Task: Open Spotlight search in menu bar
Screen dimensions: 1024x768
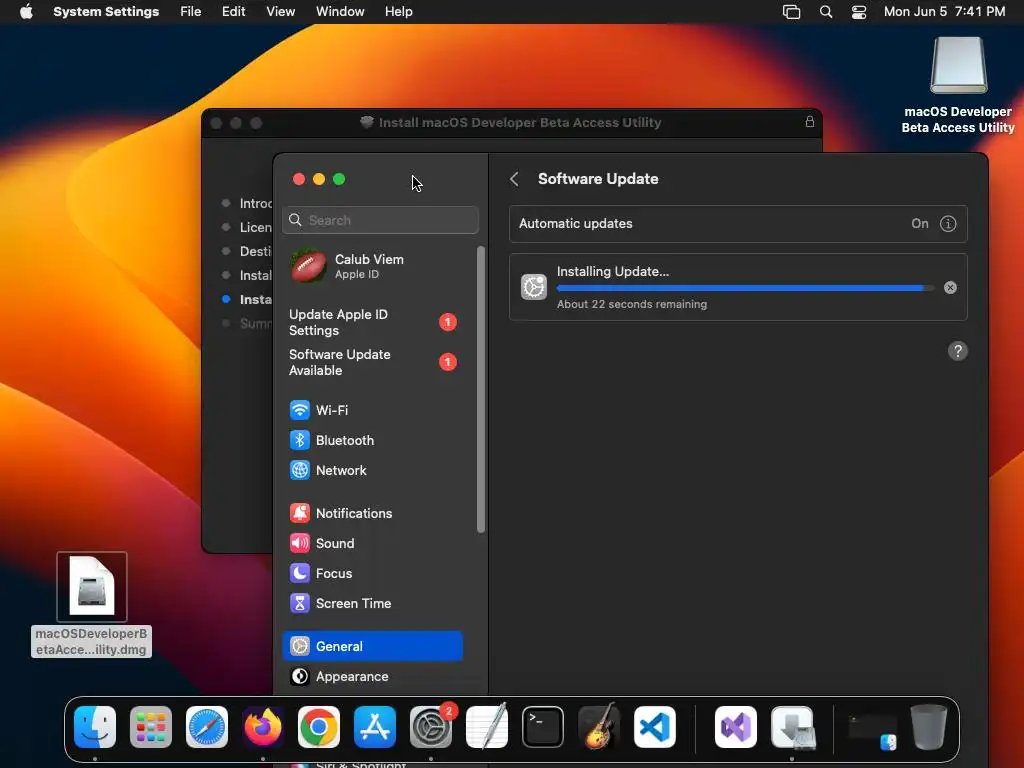Action: pos(826,12)
